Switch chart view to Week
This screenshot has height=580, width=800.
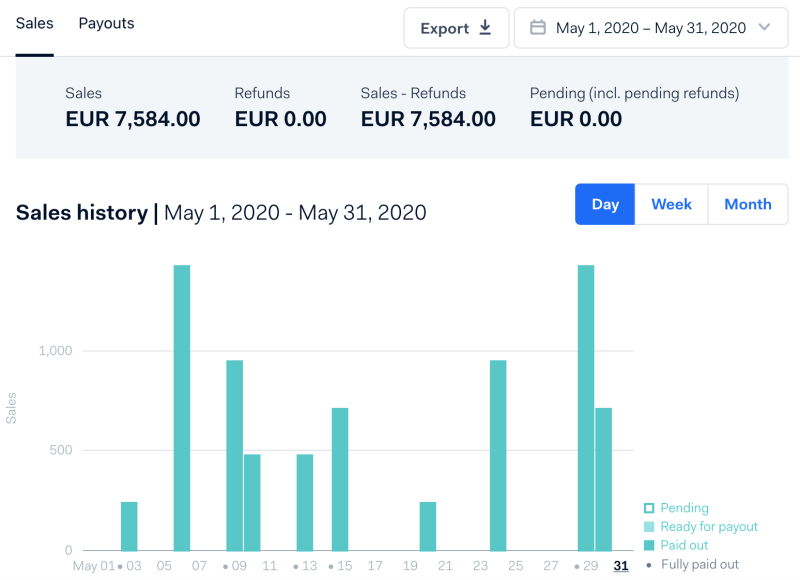click(671, 204)
